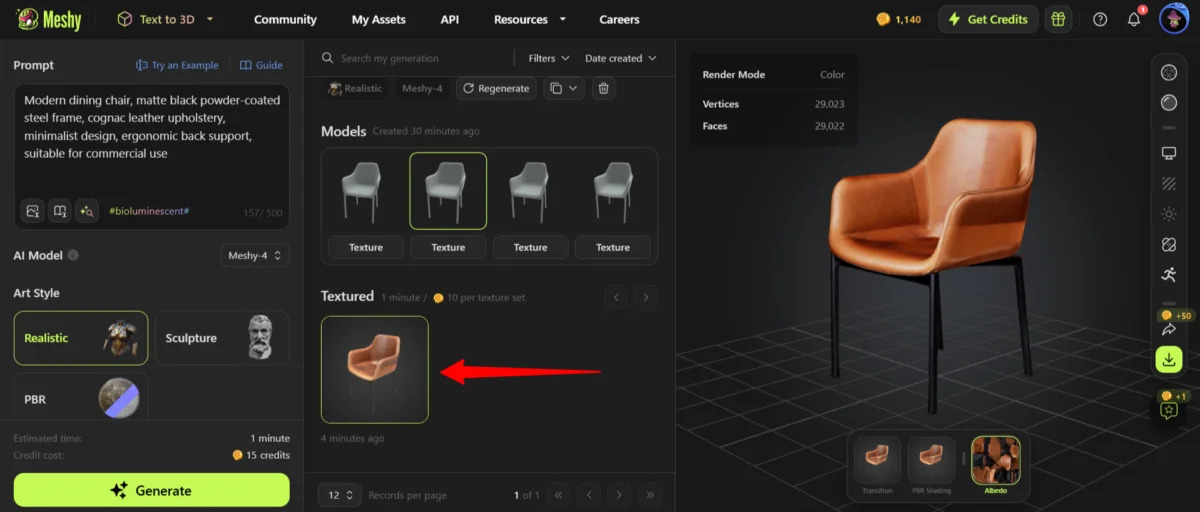
Task: Open the animation running-figure tool
Action: tap(1168, 275)
